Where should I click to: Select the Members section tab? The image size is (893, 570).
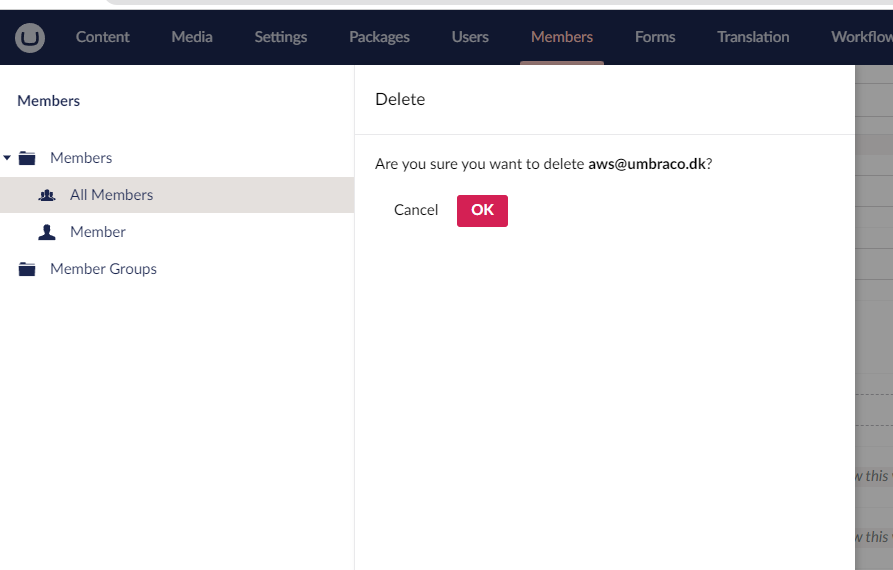tap(562, 37)
